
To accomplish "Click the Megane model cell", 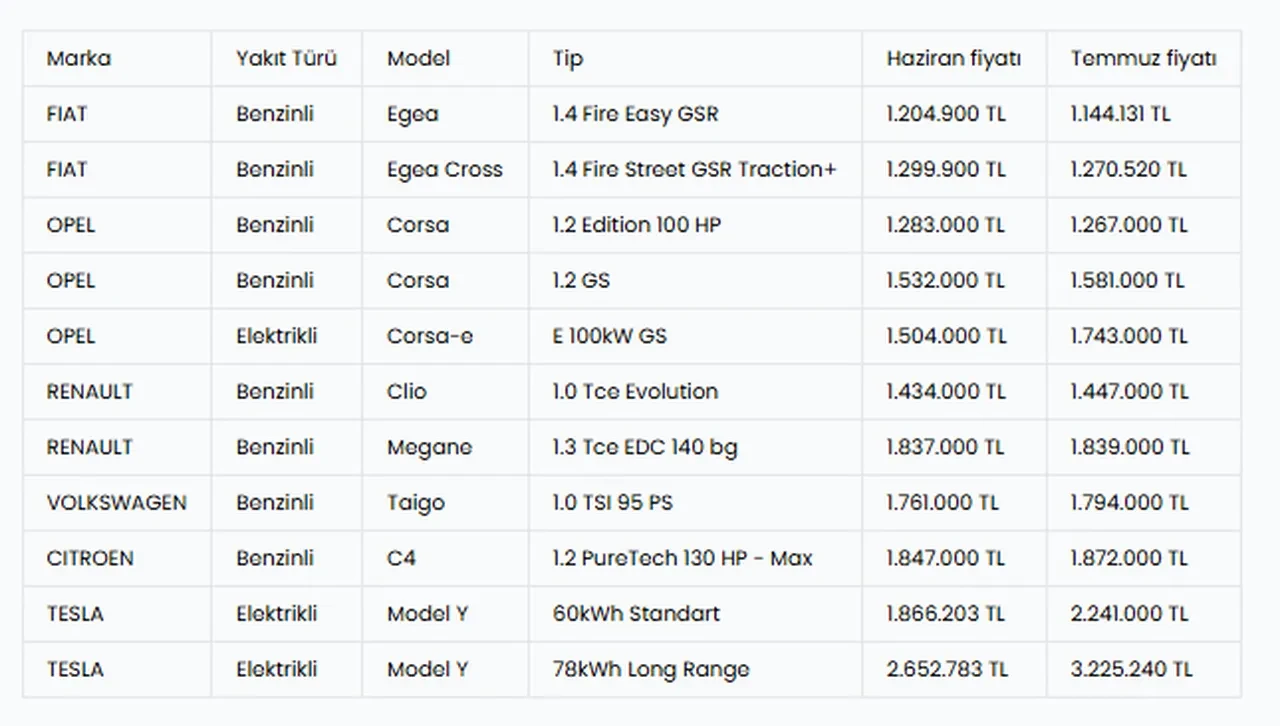I will click(429, 447).
